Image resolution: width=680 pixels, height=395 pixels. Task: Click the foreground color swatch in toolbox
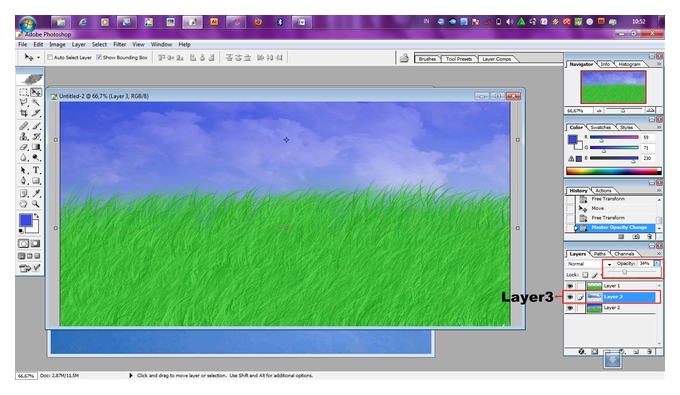point(26,220)
